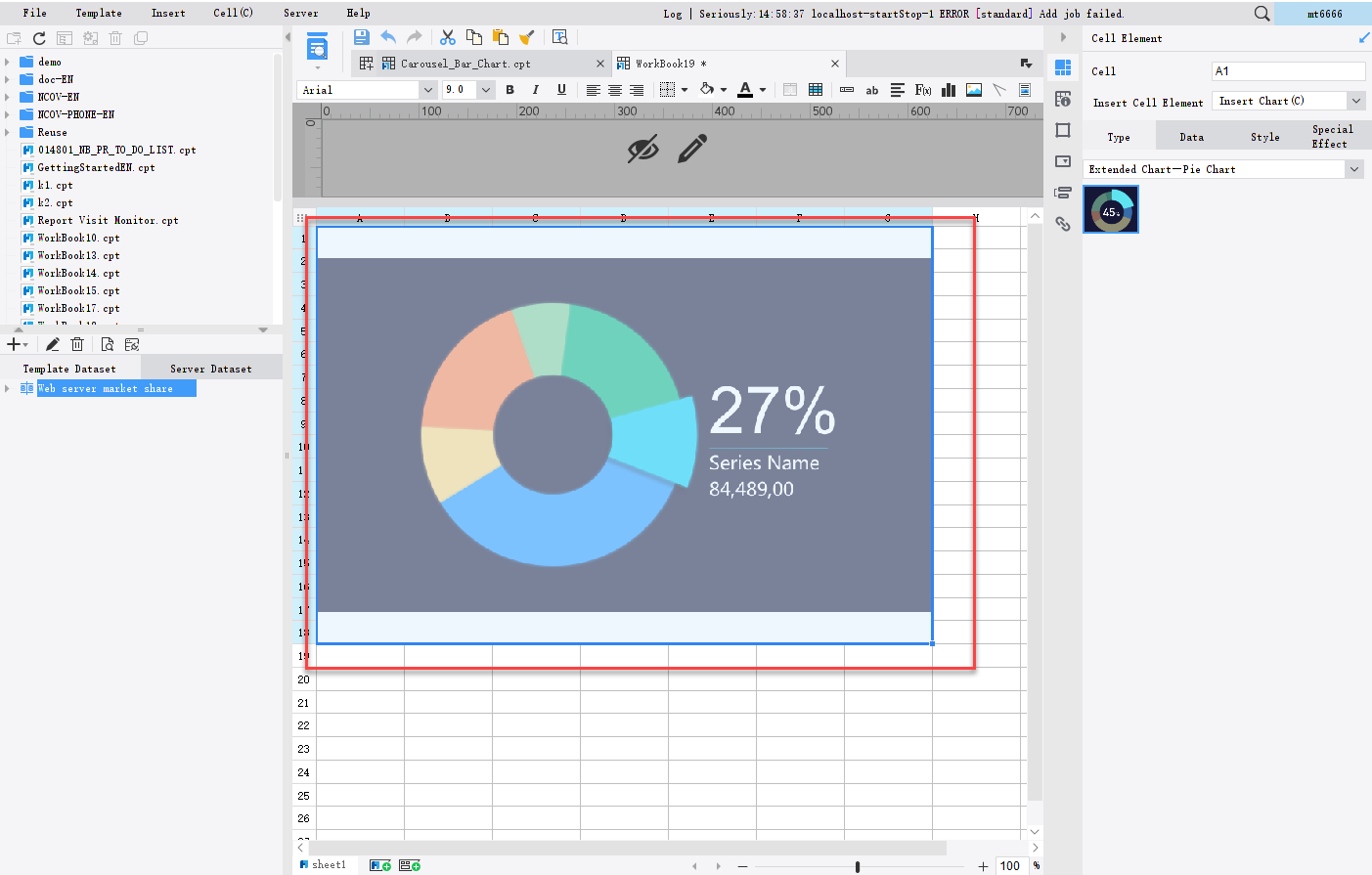
Task: Open the Server menu
Action: (300, 13)
